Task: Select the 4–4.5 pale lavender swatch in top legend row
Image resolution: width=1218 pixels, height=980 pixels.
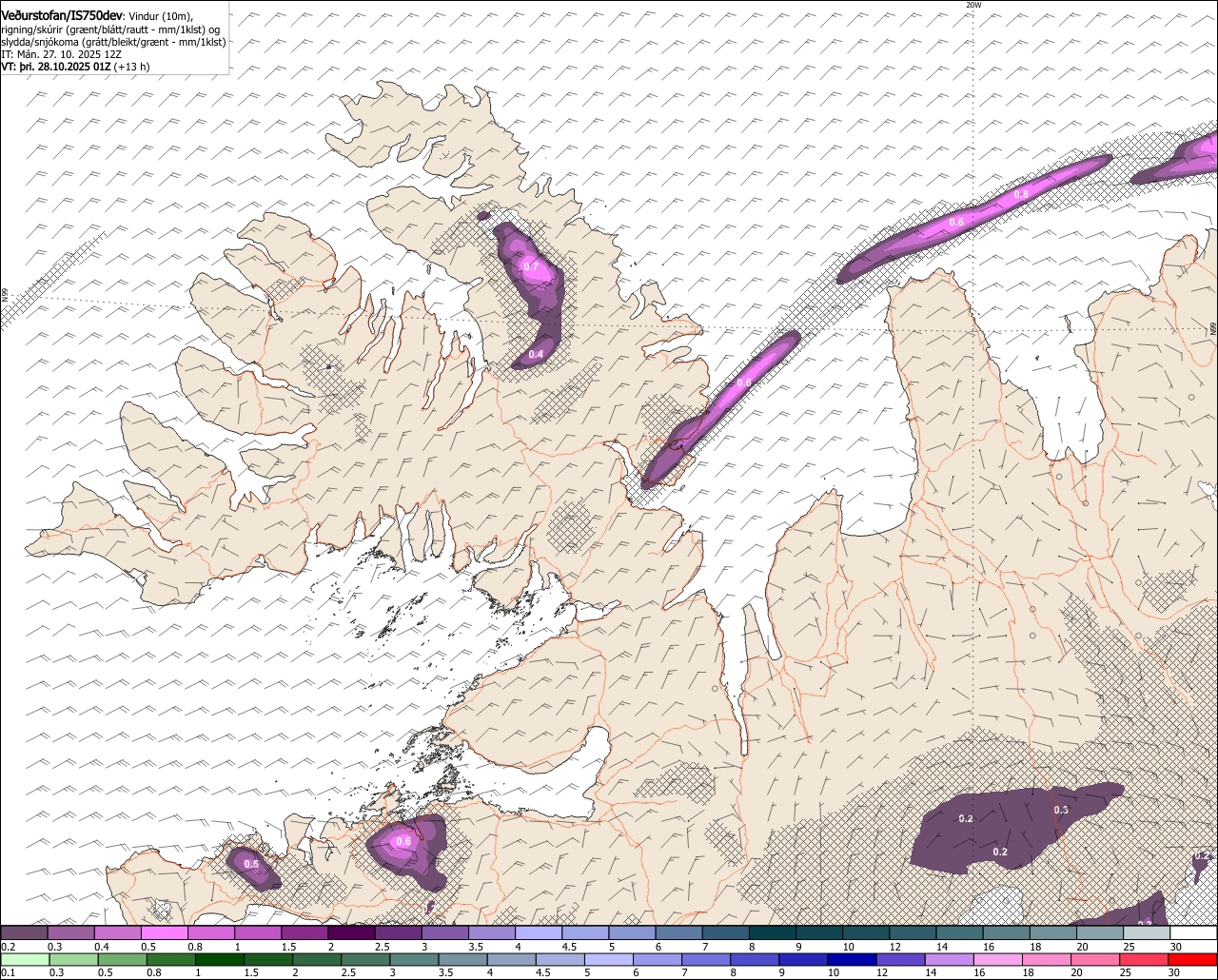Action: coord(540,932)
